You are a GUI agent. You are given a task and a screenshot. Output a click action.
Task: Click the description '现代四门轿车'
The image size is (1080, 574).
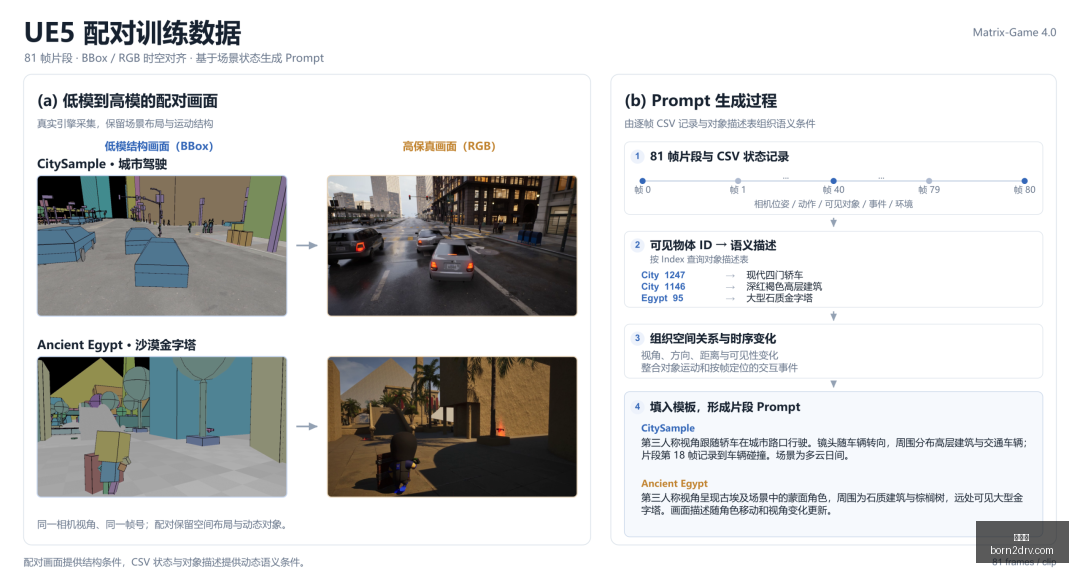(x=774, y=275)
